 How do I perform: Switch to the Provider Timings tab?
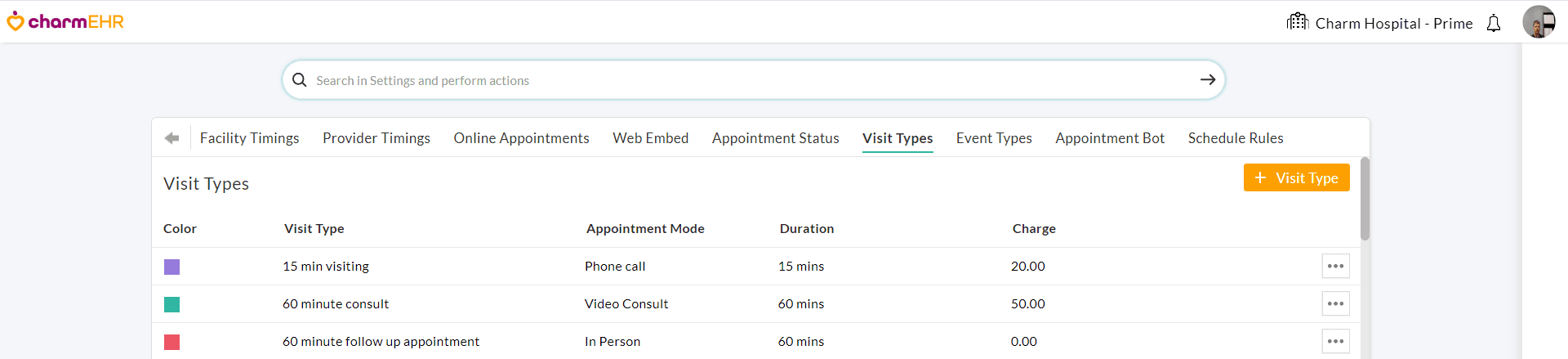coord(376,138)
